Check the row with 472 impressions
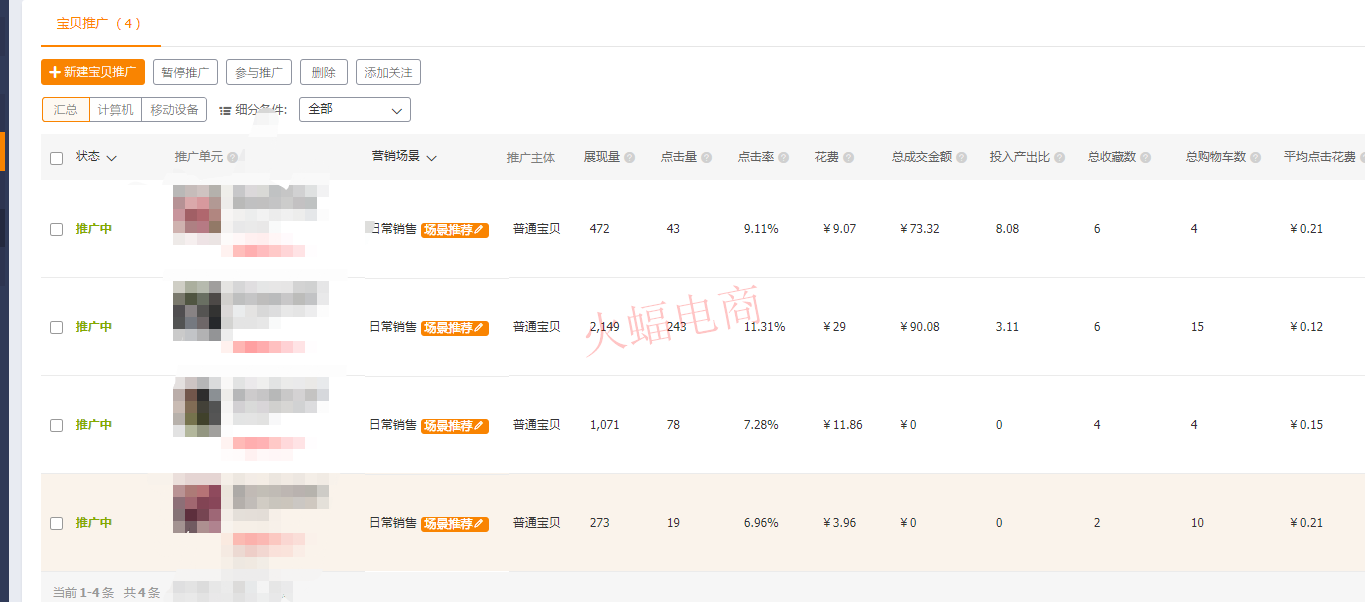1365x602 pixels. pos(57,229)
